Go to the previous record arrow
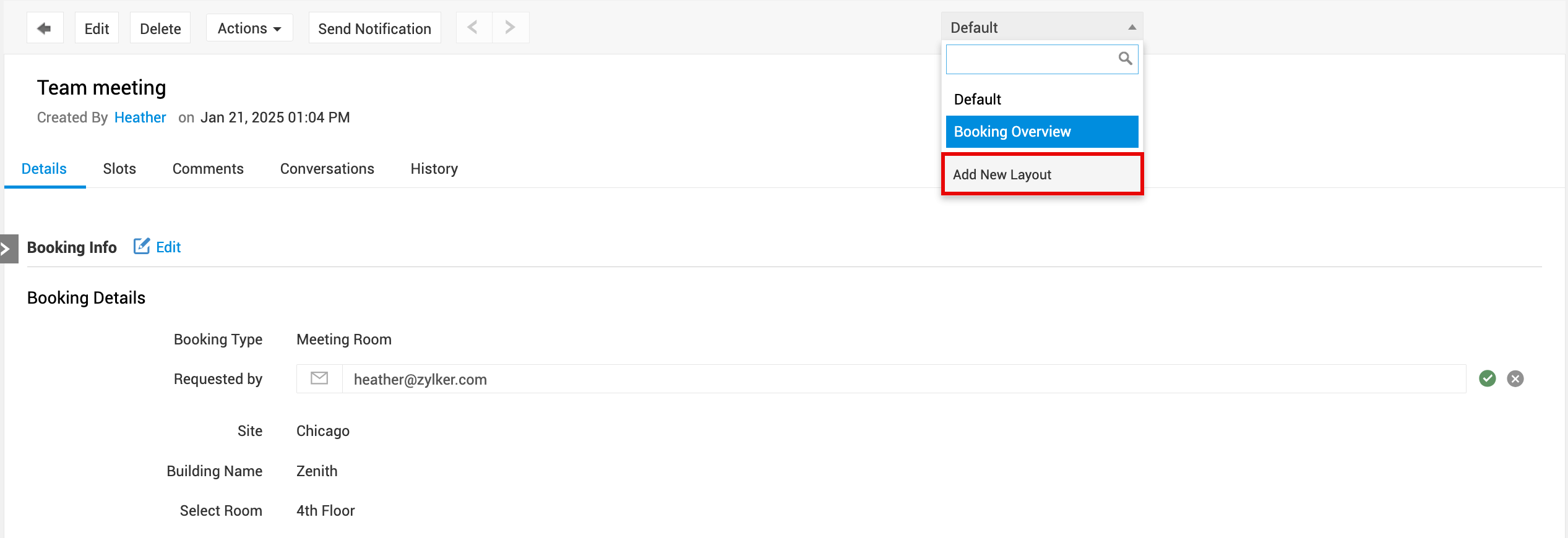 click(x=473, y=28)
